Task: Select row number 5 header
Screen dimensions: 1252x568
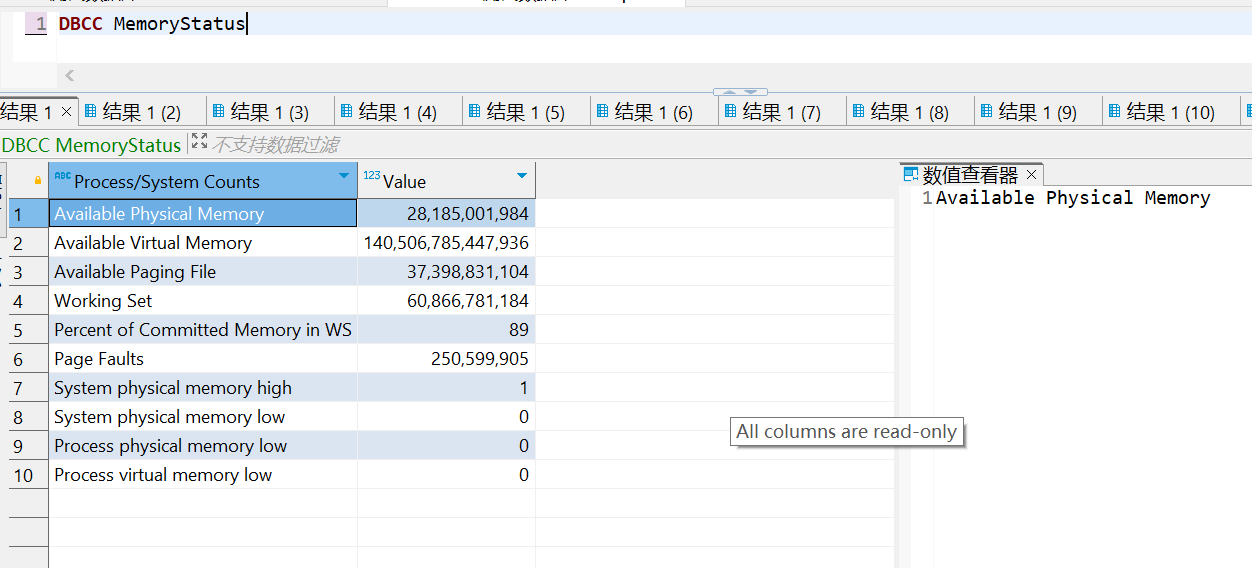Action: [x=18, y=330]
